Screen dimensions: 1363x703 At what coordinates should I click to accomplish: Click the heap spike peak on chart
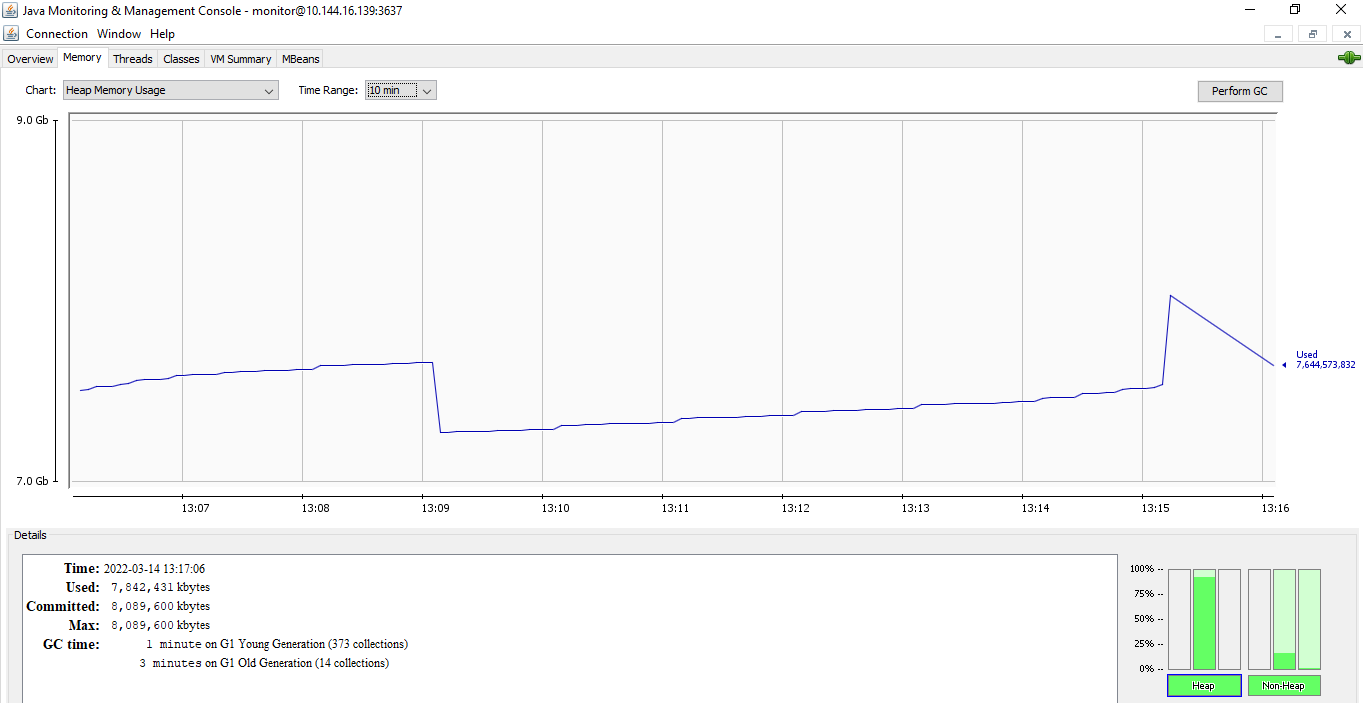coord(1170,295)
